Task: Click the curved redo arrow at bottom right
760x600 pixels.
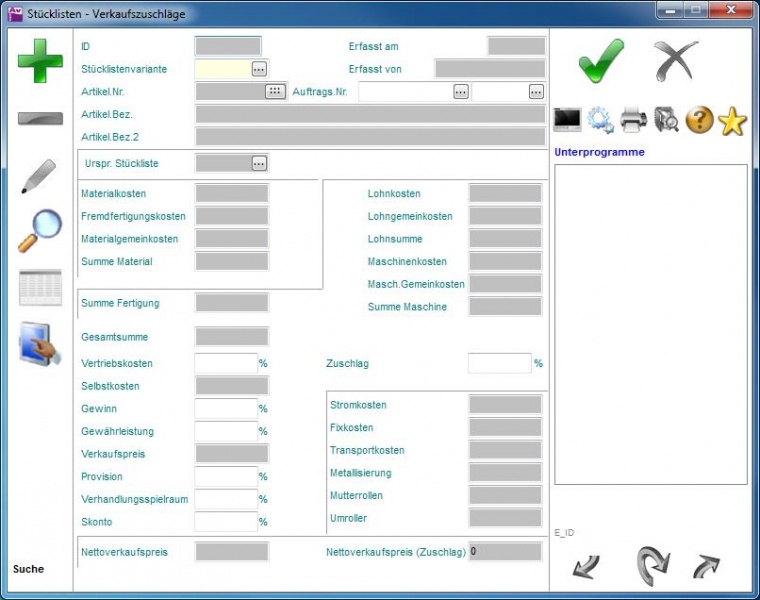Action: (x=652, y=566)
